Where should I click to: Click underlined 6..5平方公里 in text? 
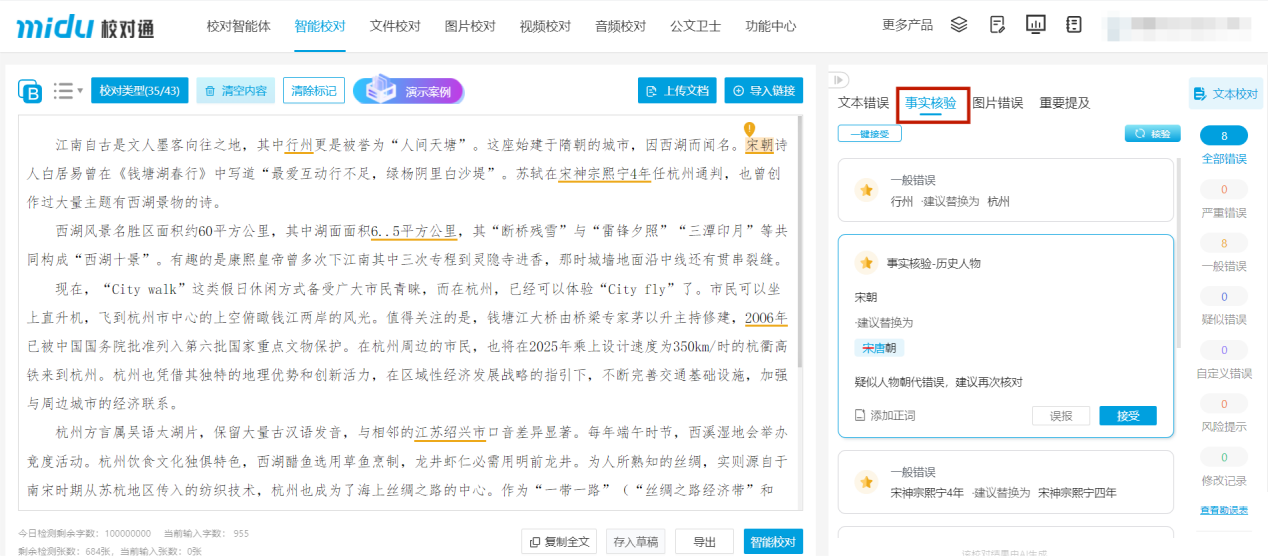click(414, 231)
